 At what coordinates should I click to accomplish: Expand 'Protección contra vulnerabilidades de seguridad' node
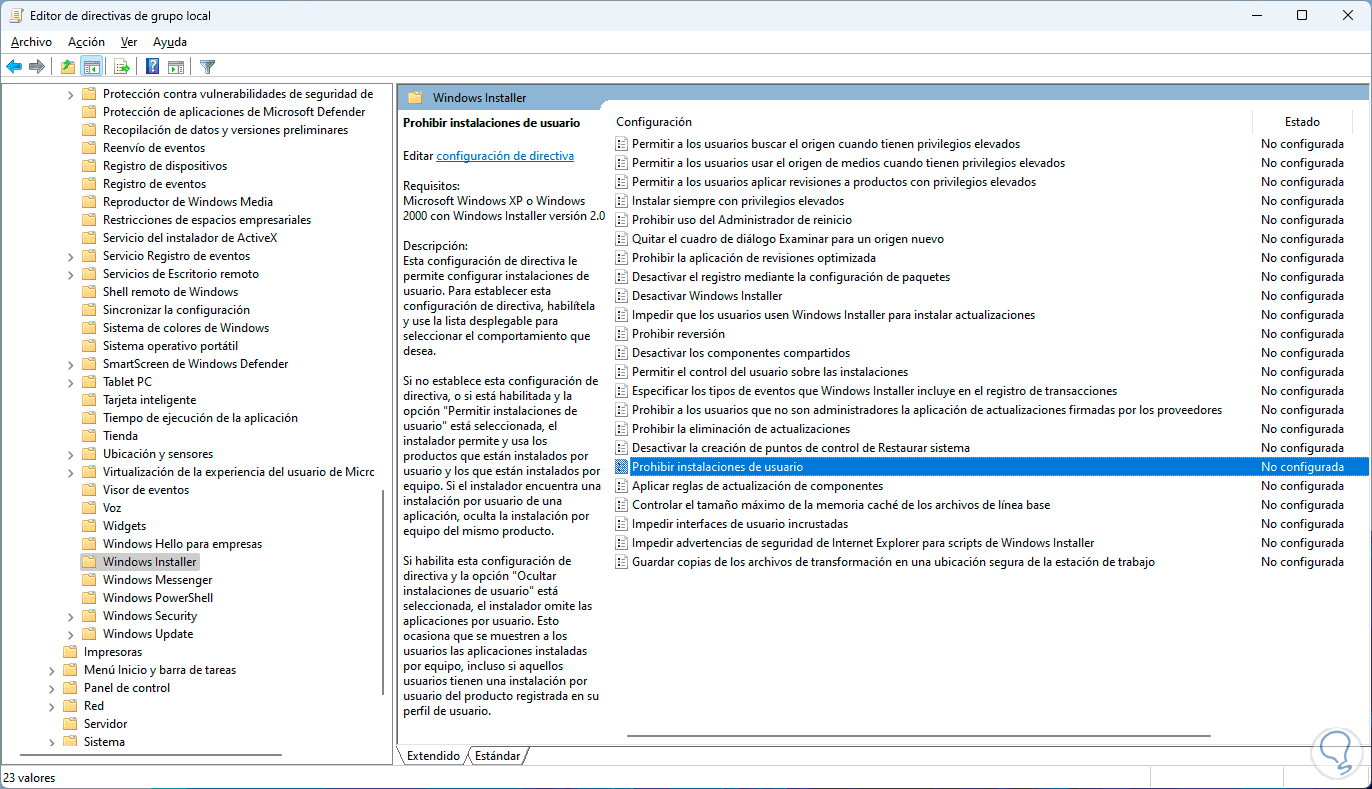(70, 94)
